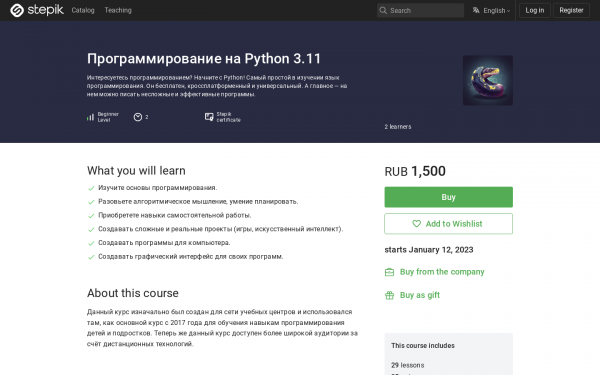Click checkmark beside 'Приобретете навыки самостоятельной работы'
This screenshot has width=600, height=375.
tap(91, 216)
